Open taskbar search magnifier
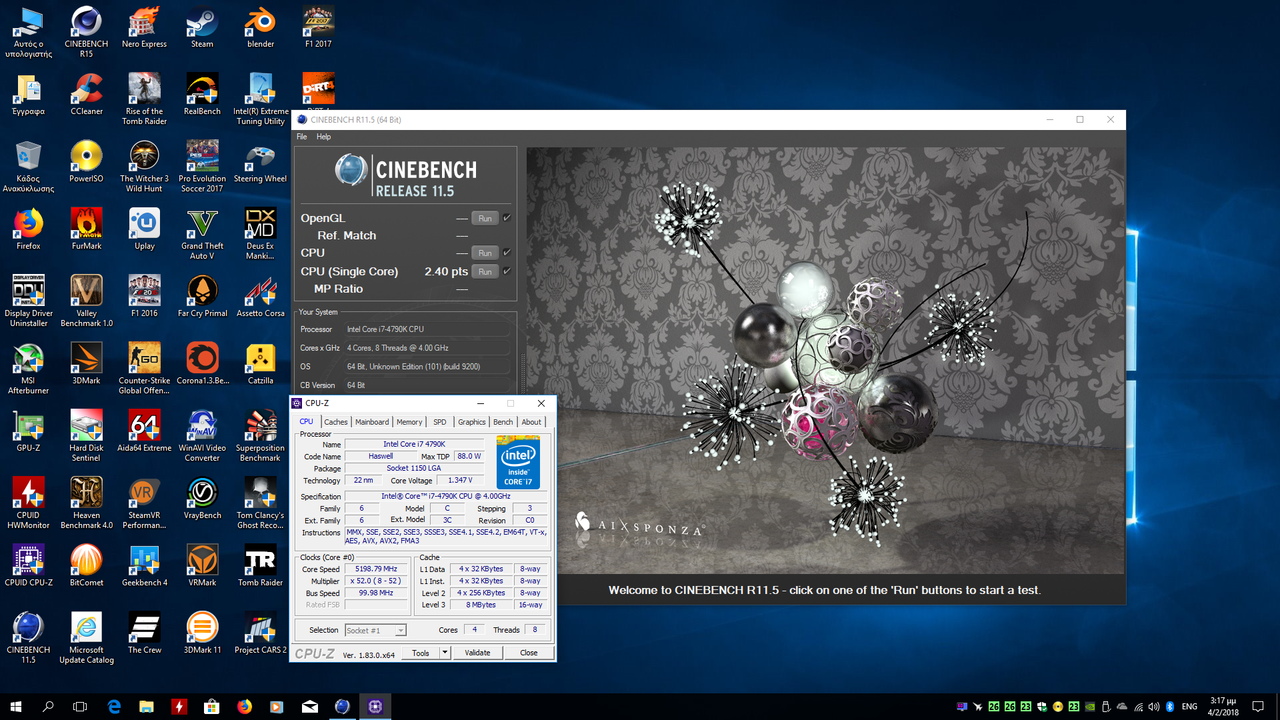The width and height of the screenshot is (1280, 720). 48,706
